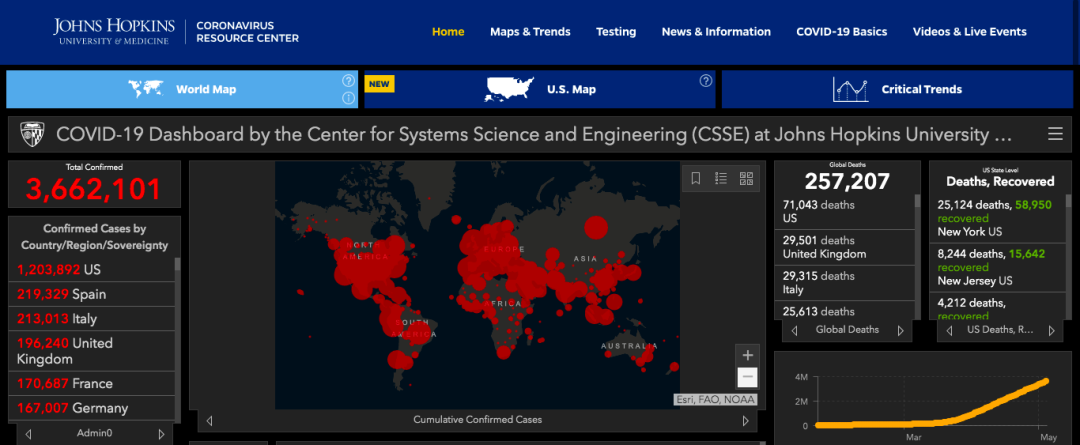This screenshot has height=445, width=1080.
Task: Click the info icon on World Map tab
Action: pos(348,98)
